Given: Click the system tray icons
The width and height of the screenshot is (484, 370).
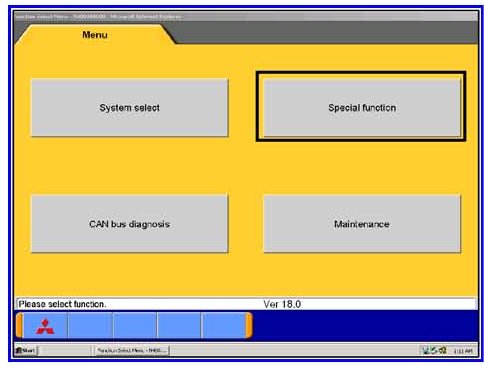Looking at the screenshot, I should [434, 351].
